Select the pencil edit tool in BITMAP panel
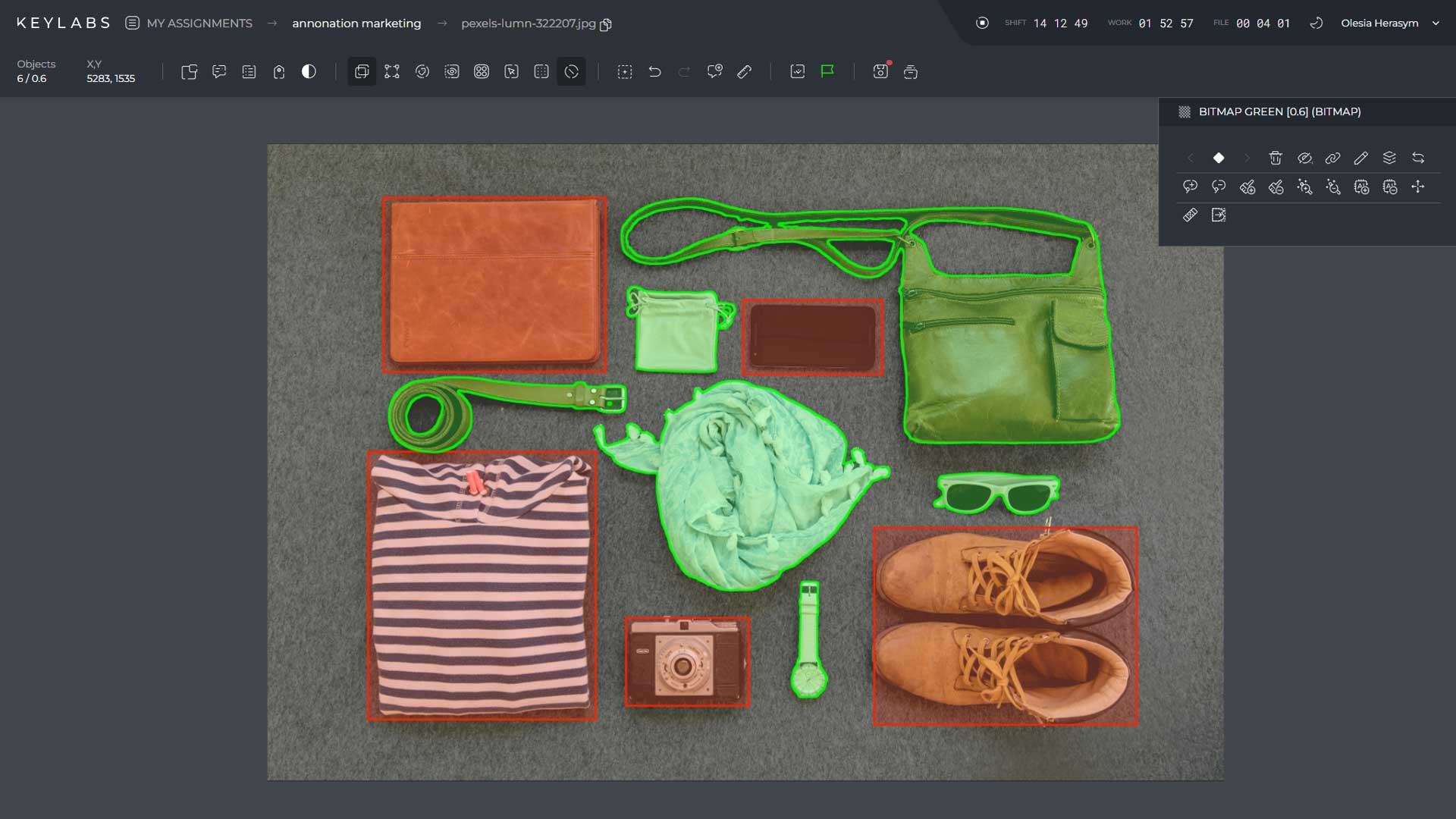The height and width of the screenshot is (819, 1456). click(x=1361, y=158)
